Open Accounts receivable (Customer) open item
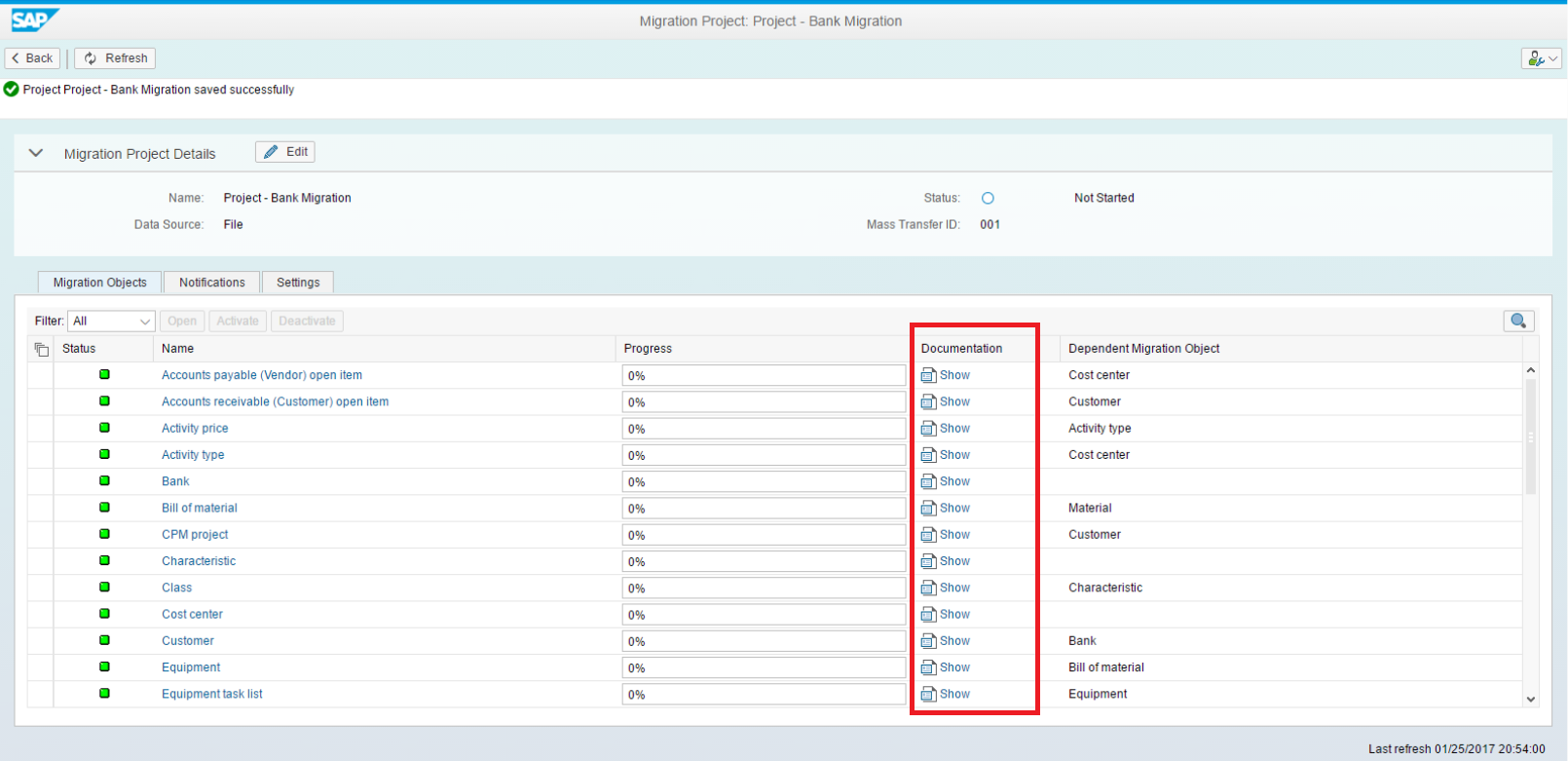1568x761 pixels. click(x=275, y=401)
